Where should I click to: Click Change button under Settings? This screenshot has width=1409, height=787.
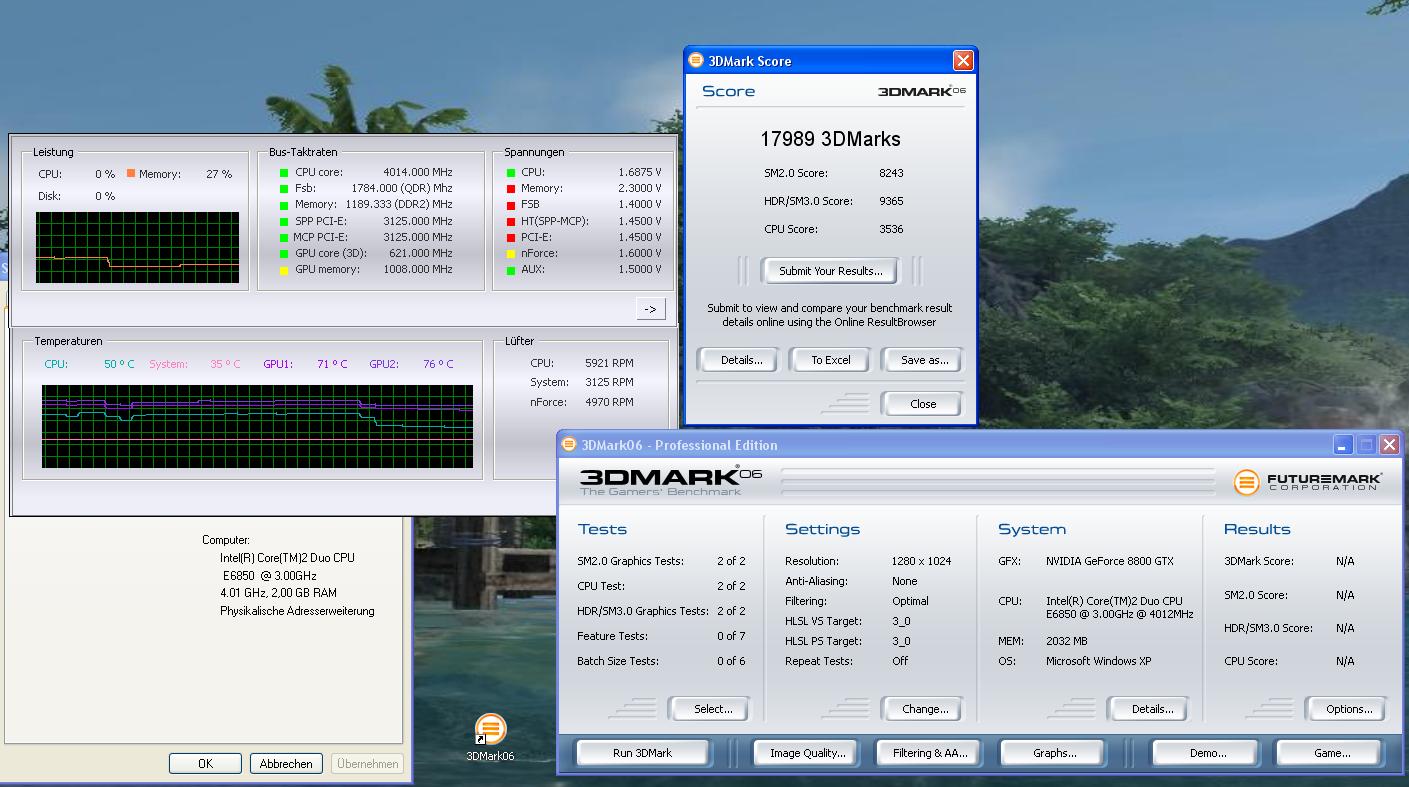click(924, 709)
